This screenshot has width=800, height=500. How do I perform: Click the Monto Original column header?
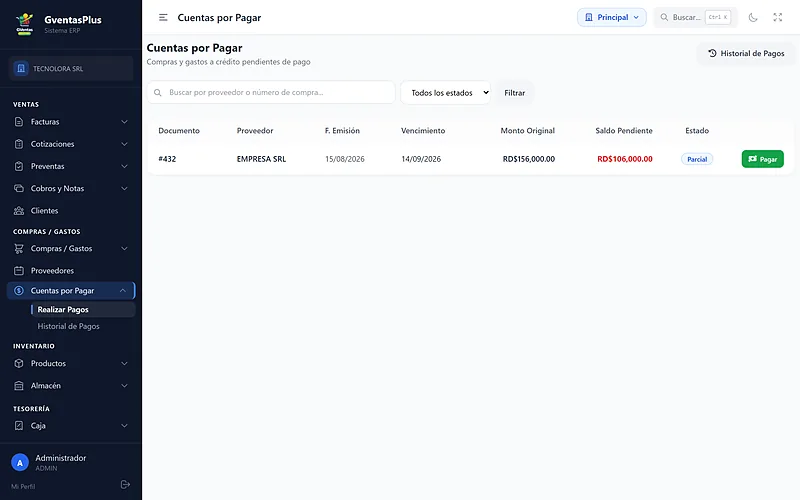pos(528,131)
